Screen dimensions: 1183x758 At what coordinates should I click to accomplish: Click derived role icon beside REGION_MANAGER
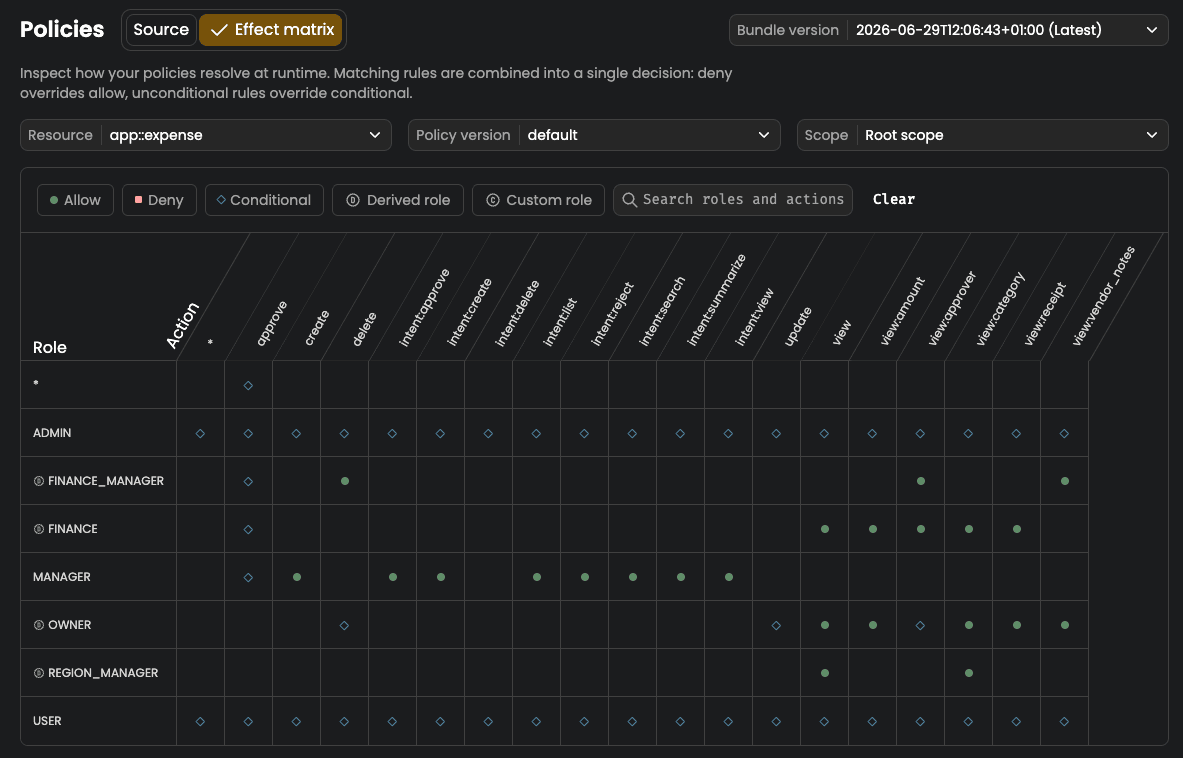38,673
